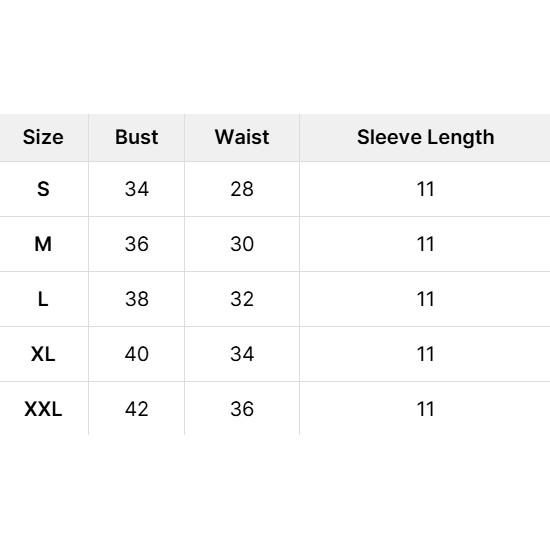Select the M size row label
Image resolution: width=550 pixels, height=550 pixels.
tap(43, 244)
